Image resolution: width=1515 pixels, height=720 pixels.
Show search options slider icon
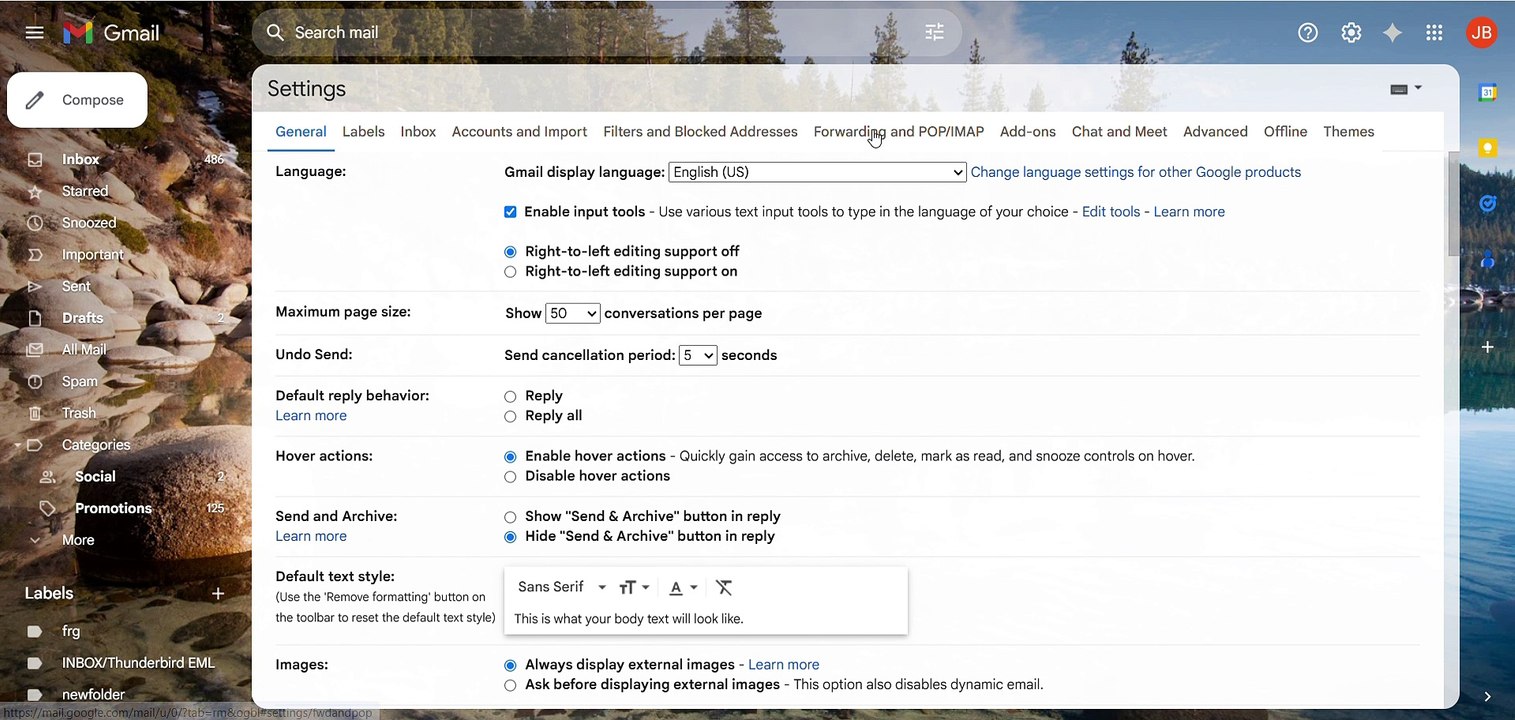[x=935, y=33]
